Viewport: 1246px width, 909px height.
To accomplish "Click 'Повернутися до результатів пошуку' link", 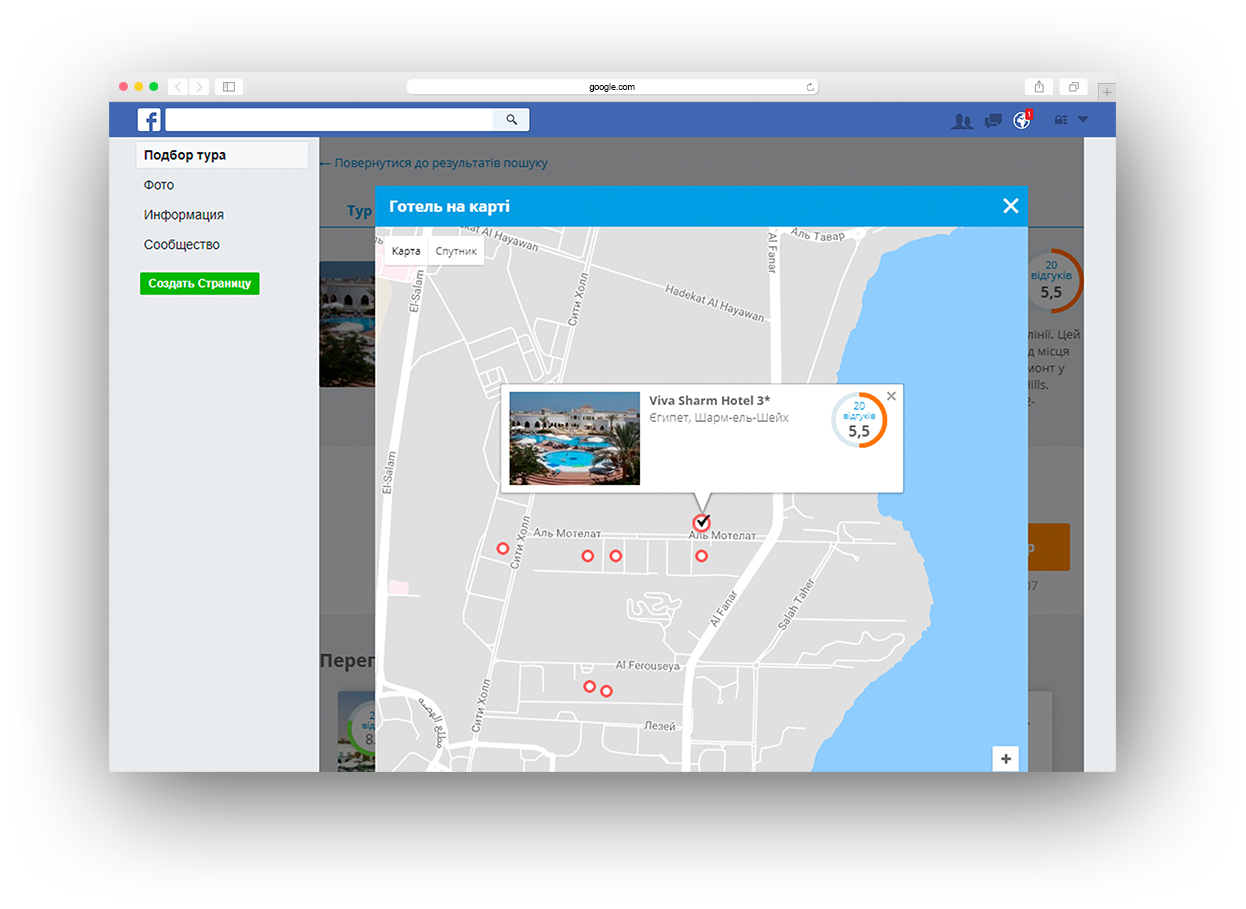I will (x=434, y=163).
